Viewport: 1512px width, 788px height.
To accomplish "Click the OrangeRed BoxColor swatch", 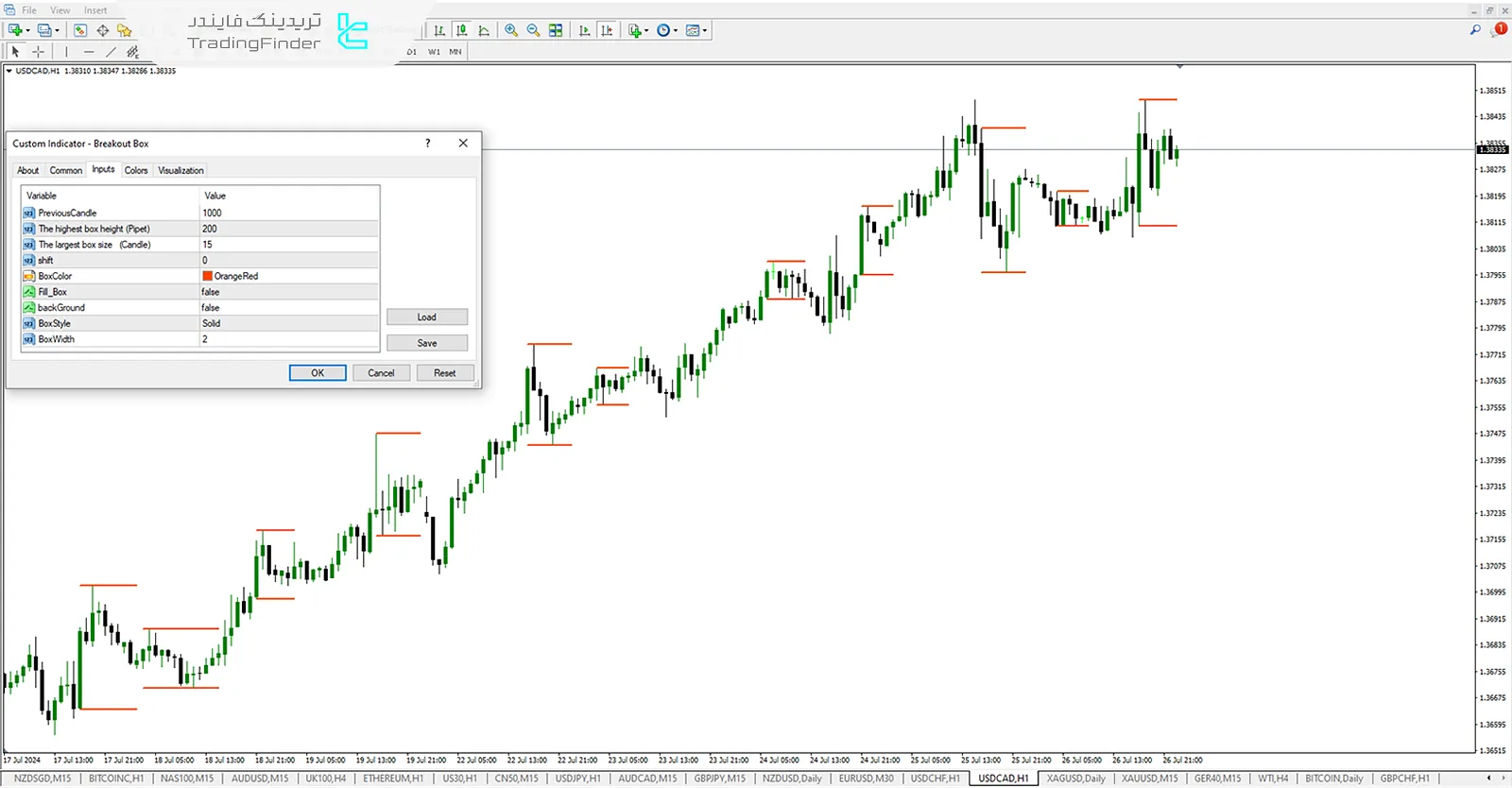I will (x=207, y=276).
